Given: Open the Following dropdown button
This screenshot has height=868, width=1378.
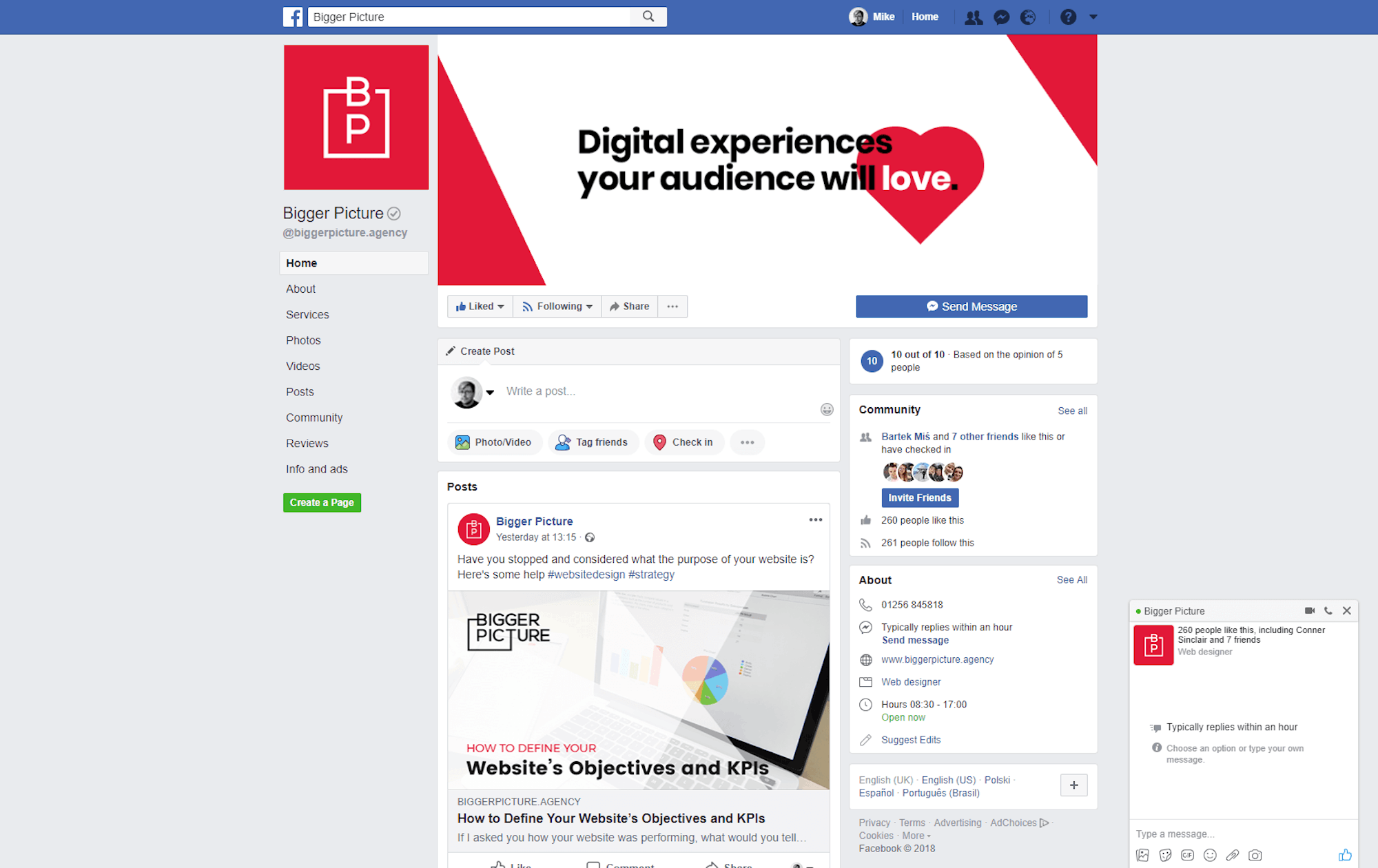Looking at the screenshot, I should [x=557, y=307].
